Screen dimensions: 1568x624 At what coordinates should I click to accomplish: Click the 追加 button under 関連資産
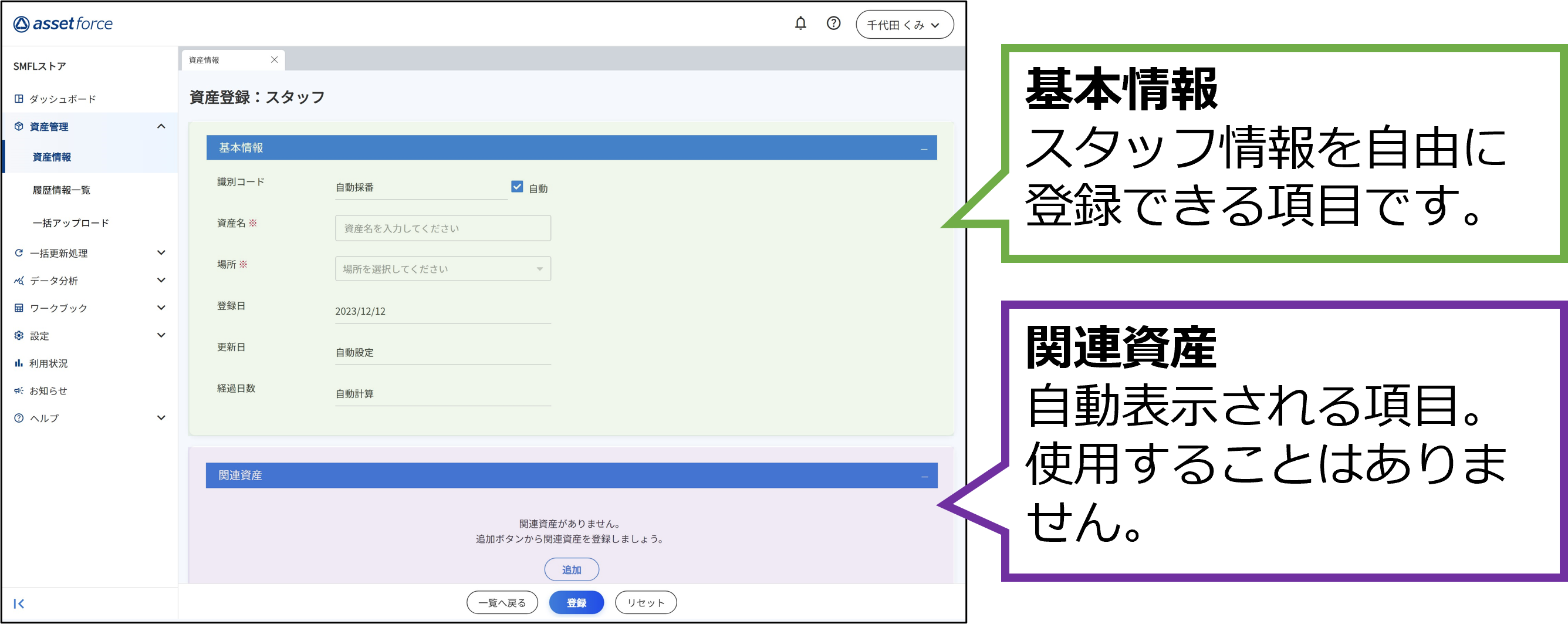coord(571,570)
